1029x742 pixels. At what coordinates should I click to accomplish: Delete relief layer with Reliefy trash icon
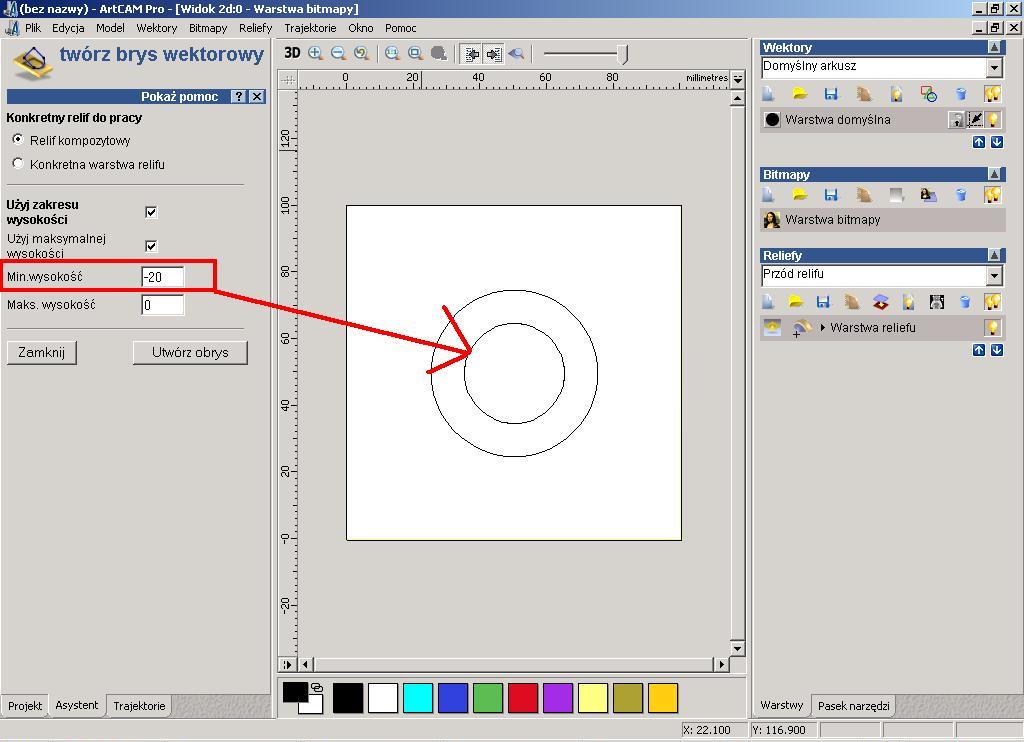tap(965, 302)
